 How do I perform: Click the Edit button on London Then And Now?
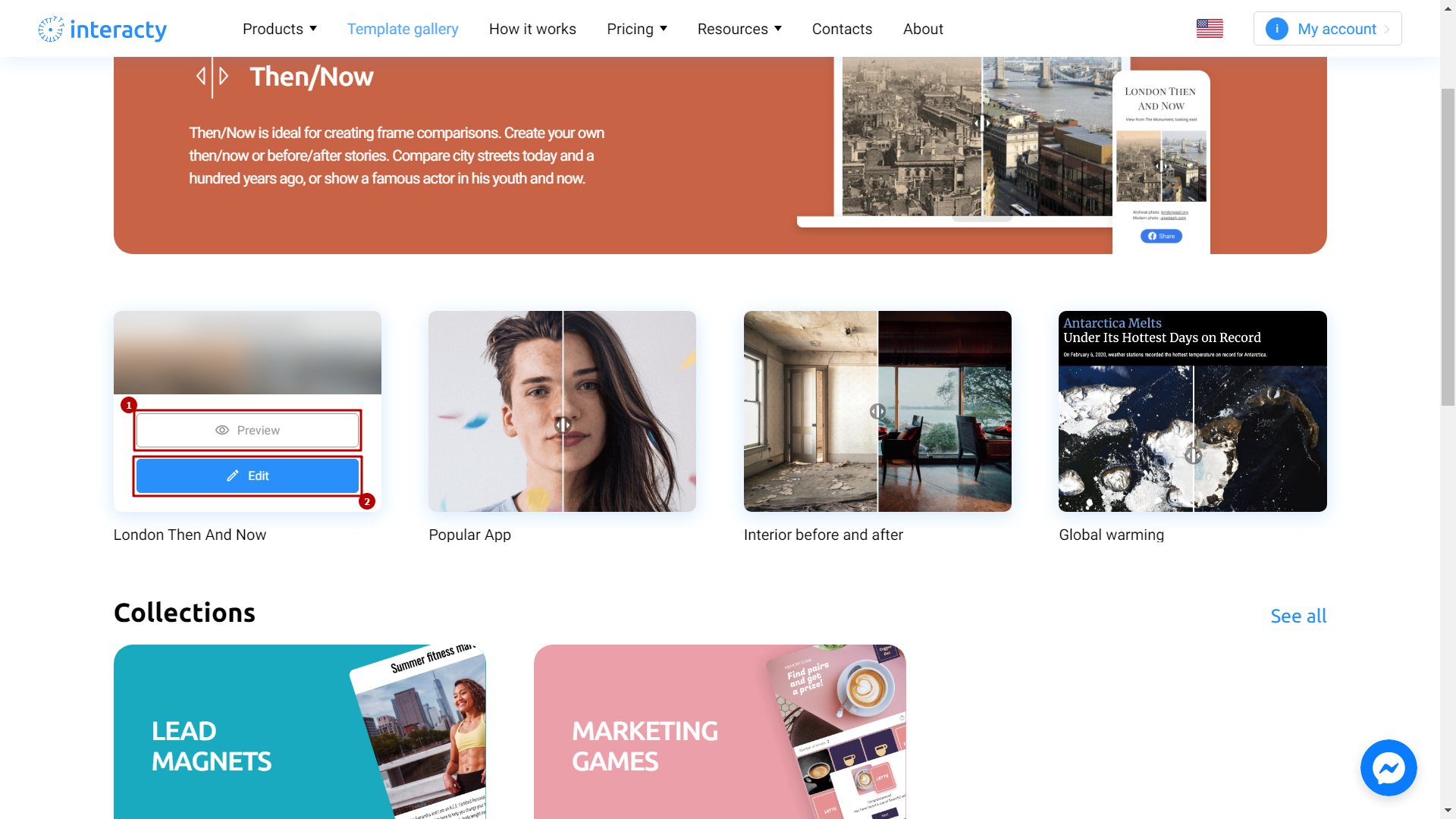pyautogui.click(x=247, y=475)
